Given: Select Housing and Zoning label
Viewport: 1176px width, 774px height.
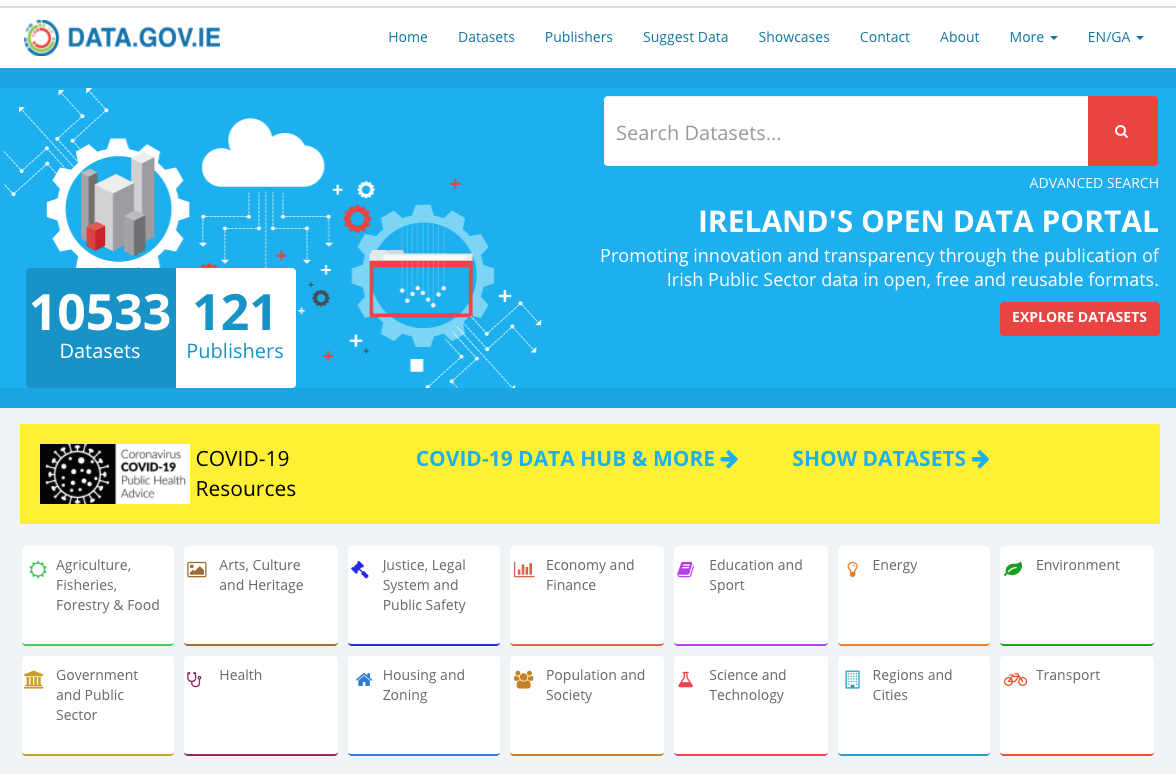Looking at the screenshot, I should click(x=424, y=686).
